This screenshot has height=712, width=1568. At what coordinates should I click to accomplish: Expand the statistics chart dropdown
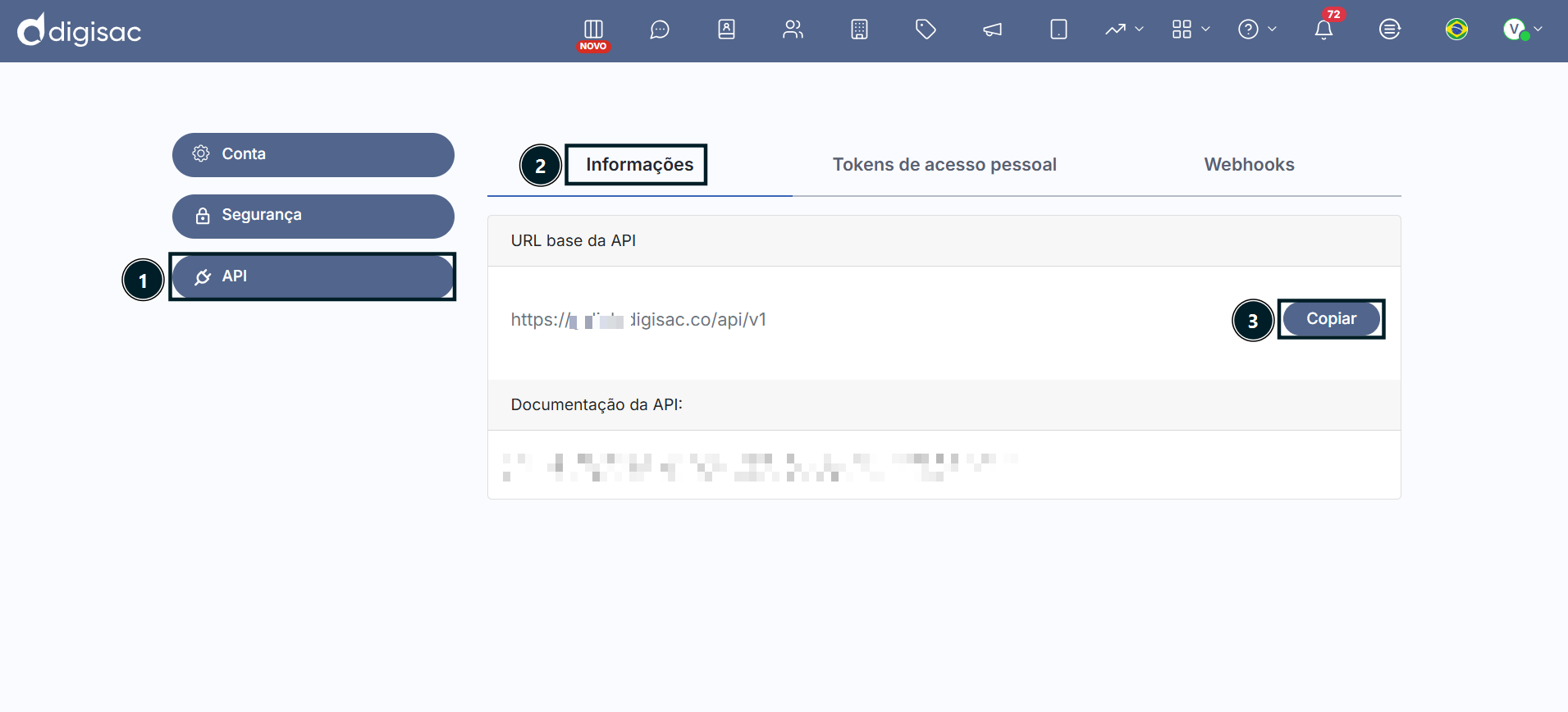point(1124,30)
